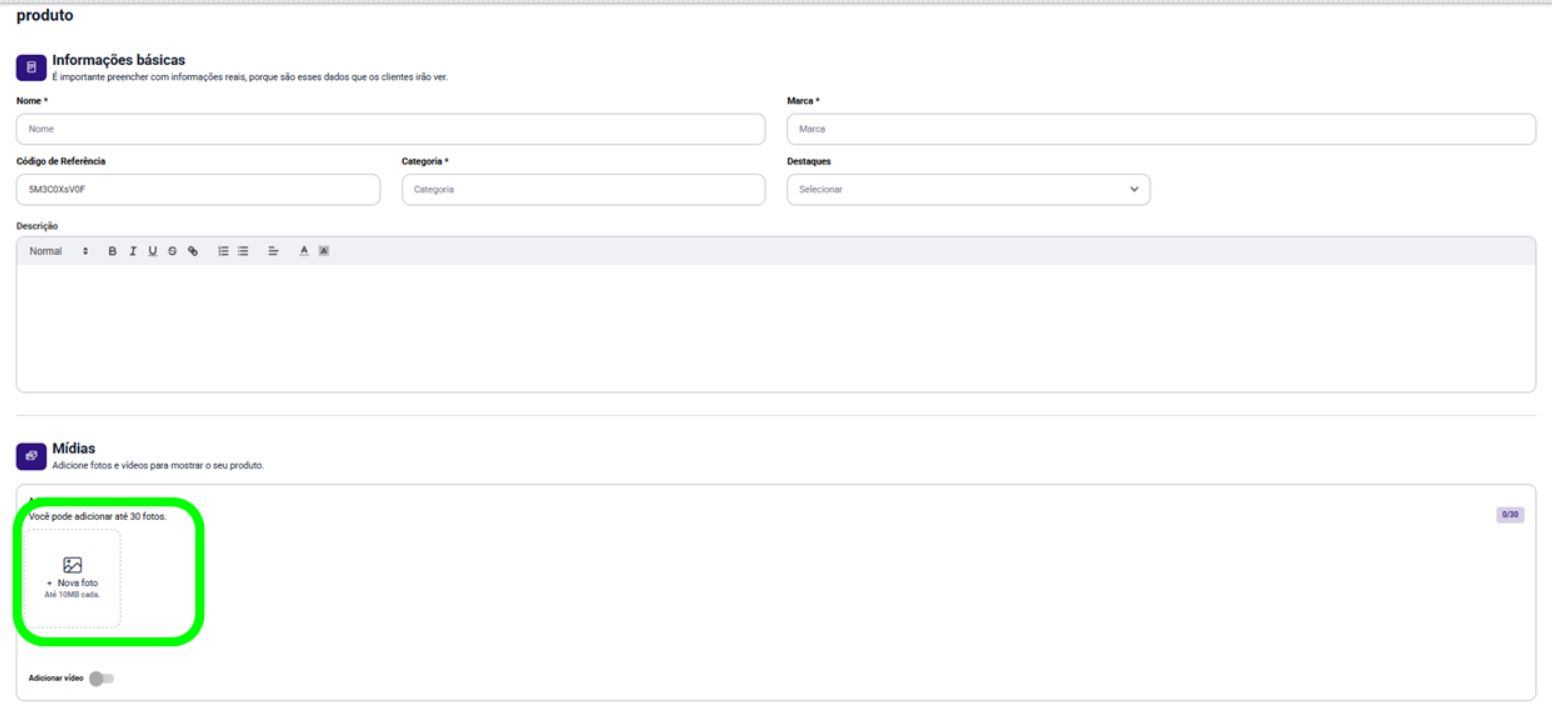This screenshot has height=718, width=1552.
Task: Create an ordered numbered list
Action: pos(223,251)
